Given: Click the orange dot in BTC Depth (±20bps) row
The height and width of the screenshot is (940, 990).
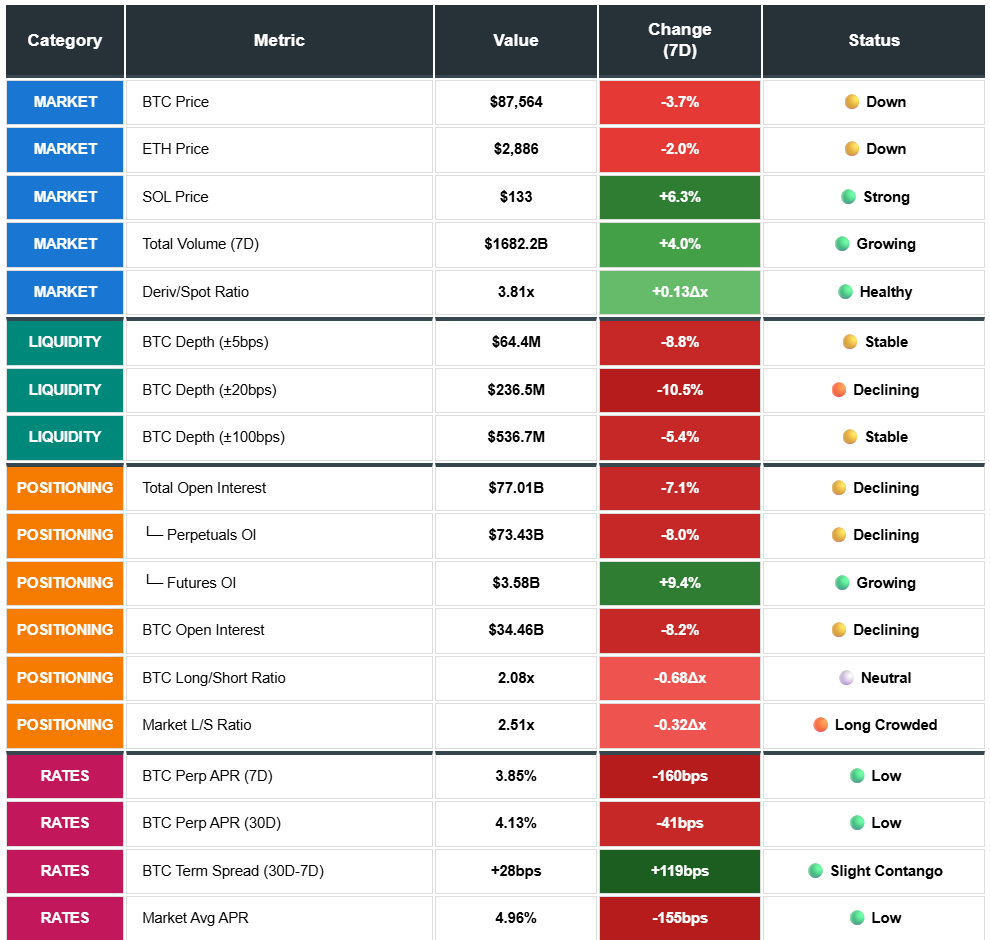Looking at the screenshot, I should pos(839,390).
